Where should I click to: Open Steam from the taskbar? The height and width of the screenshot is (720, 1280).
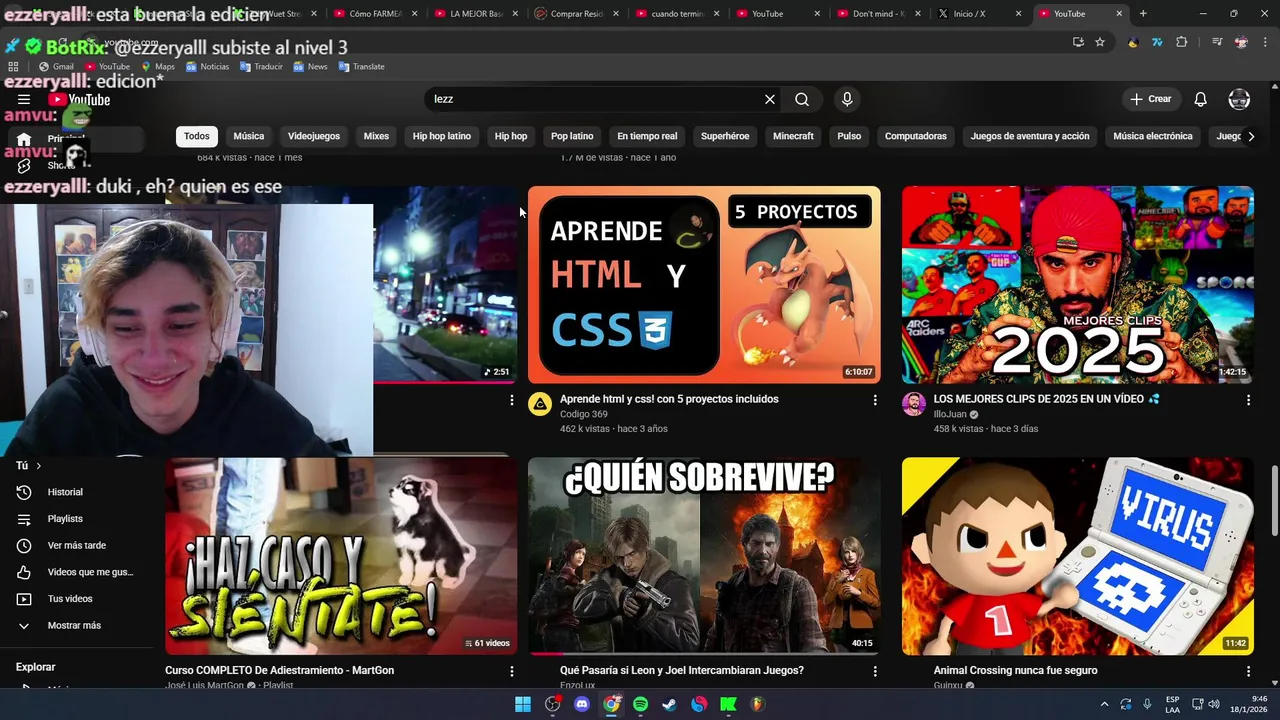click(670, 704)
